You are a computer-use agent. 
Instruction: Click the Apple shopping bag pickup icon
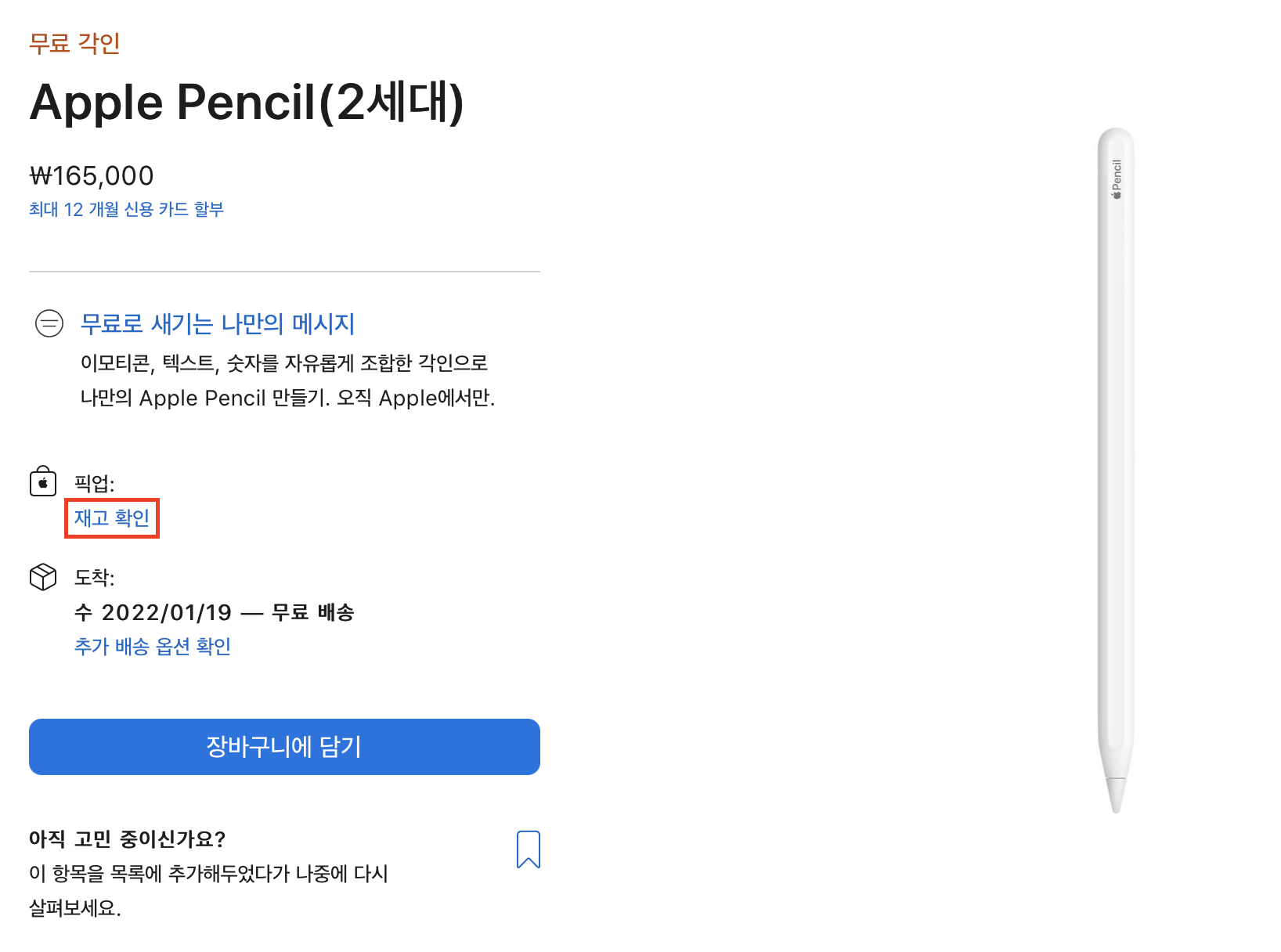click(x=43, y=481)
